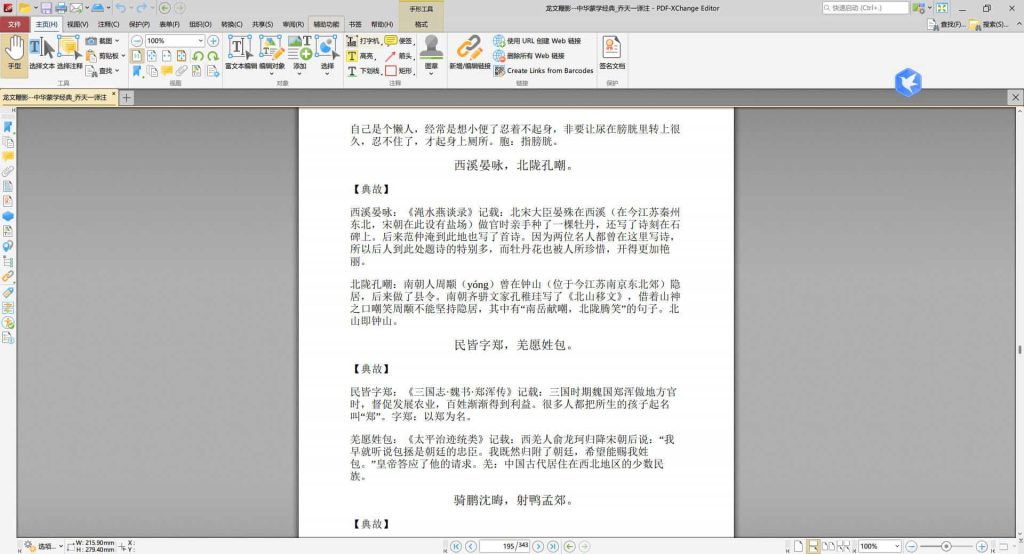
Task: Select the Underline (下划线) tool
Action: pos(362,71)
